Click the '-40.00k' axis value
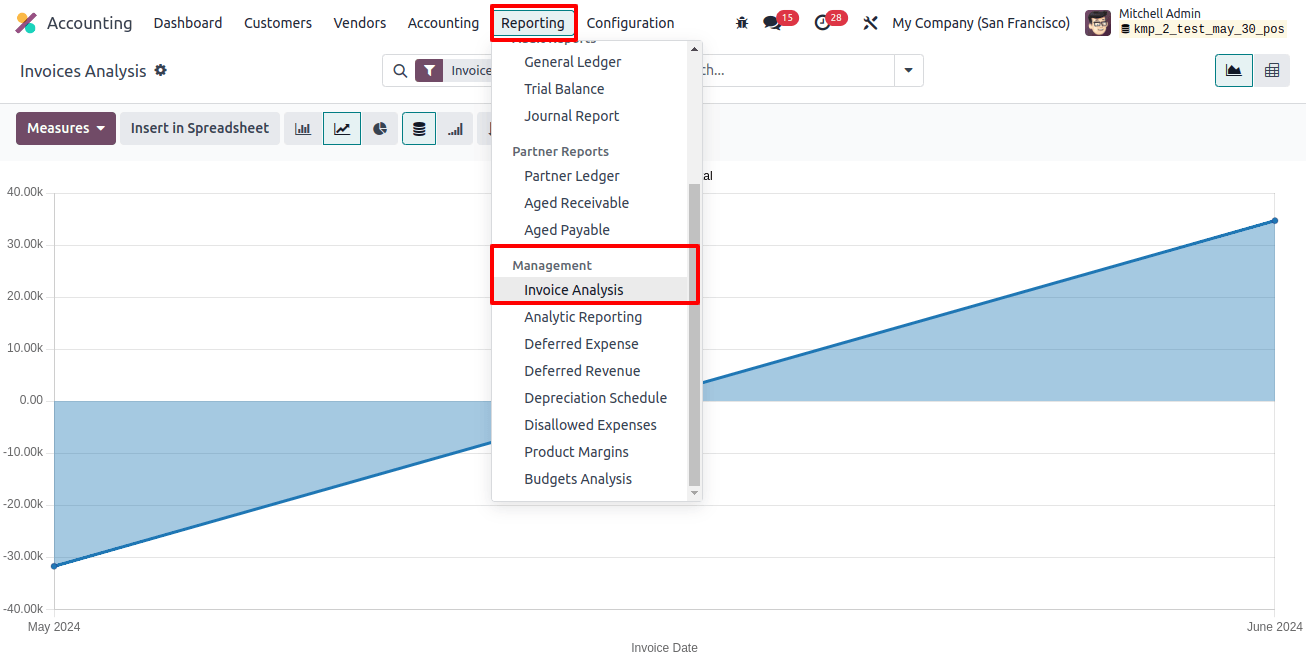The image size is (1306, 660). click(23, 608)
